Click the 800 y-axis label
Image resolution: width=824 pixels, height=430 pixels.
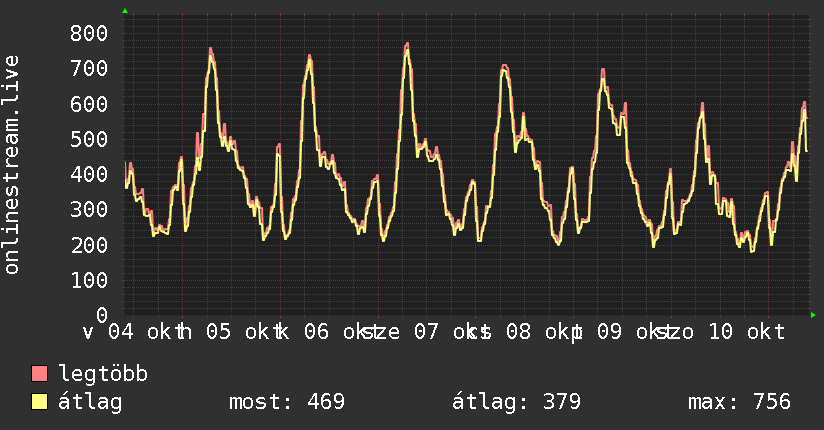pos(89,34)
